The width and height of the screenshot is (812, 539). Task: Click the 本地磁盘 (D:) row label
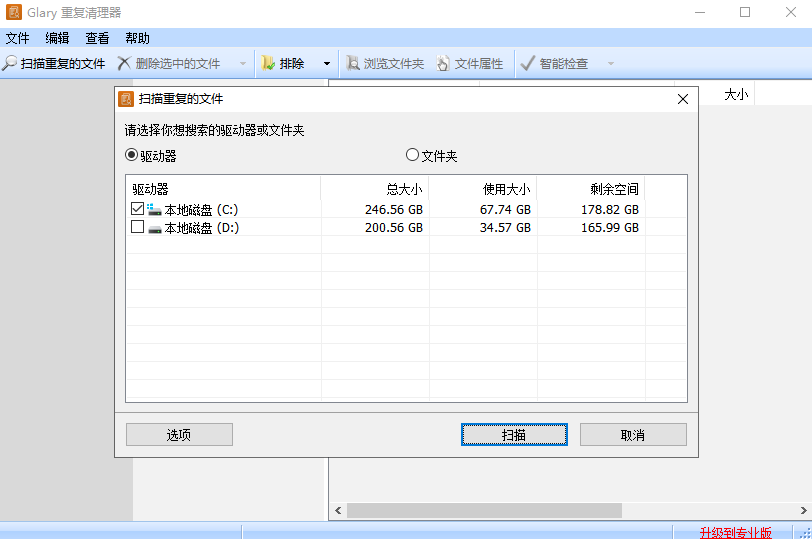click(202, 228)
